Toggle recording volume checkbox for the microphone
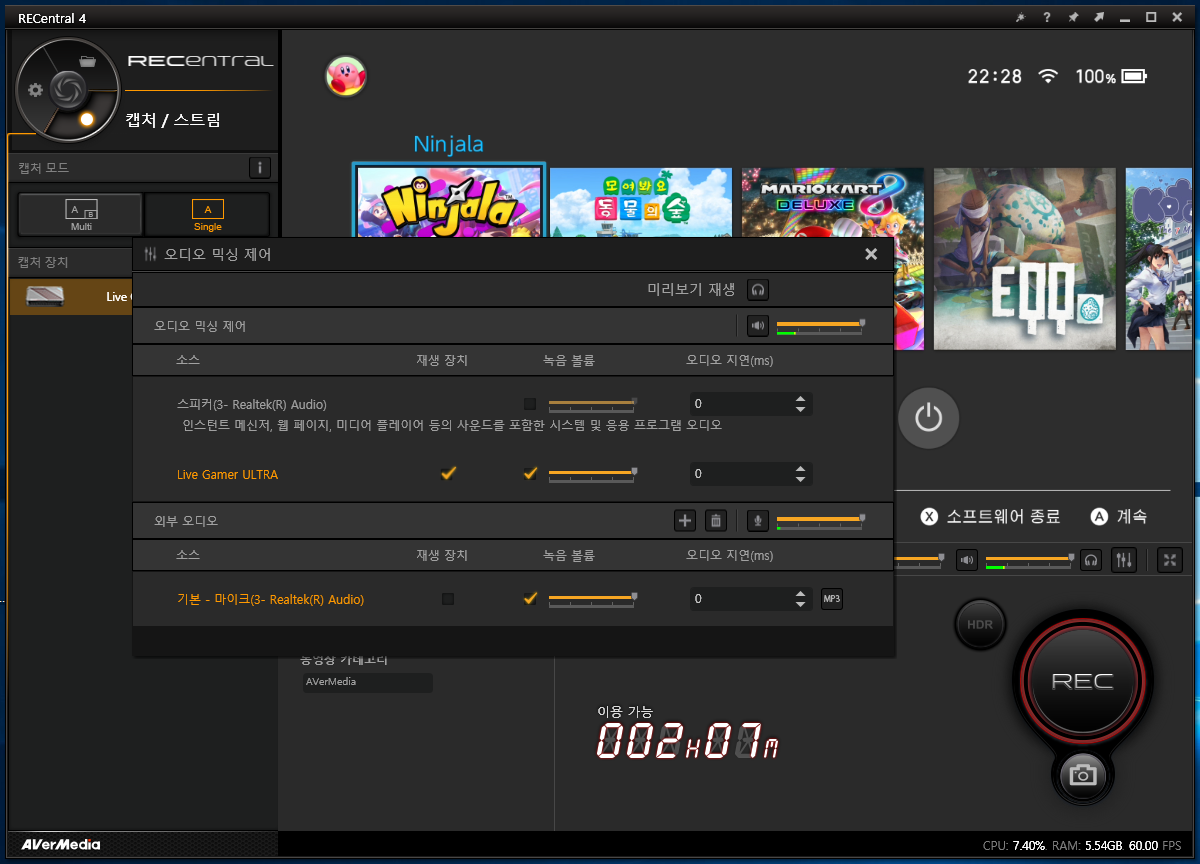1200x864 pixels. click(530, 599)
